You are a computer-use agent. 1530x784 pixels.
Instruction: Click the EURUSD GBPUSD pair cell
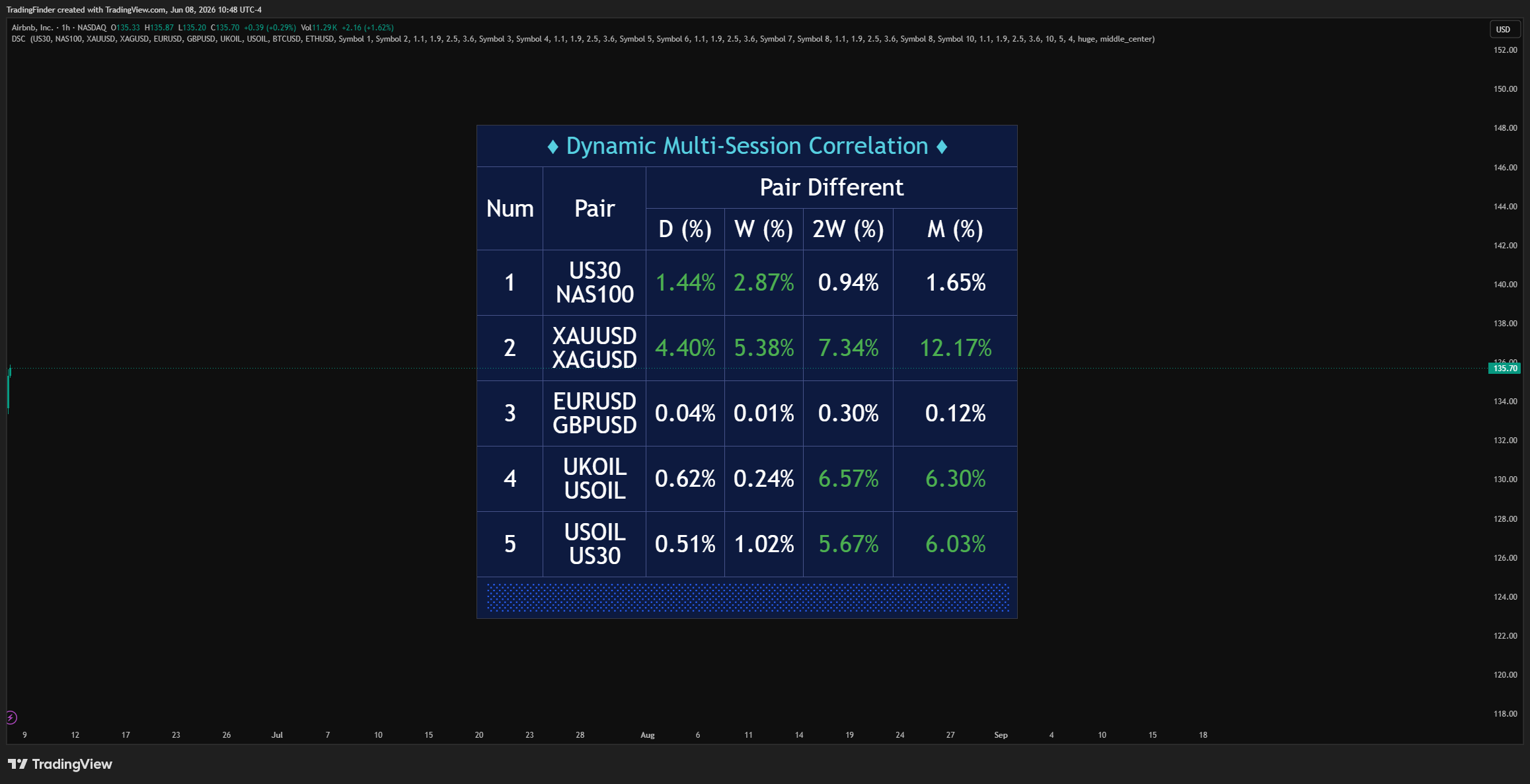tap(594, 413)
